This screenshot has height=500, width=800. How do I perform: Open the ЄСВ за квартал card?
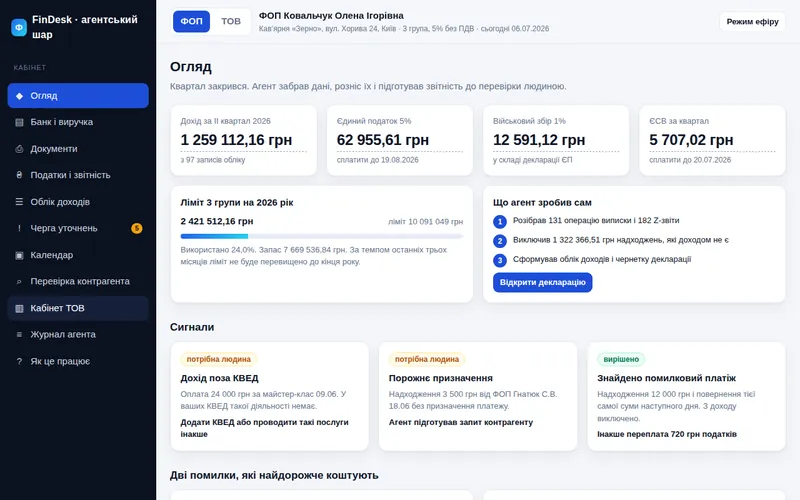[712, 140]
